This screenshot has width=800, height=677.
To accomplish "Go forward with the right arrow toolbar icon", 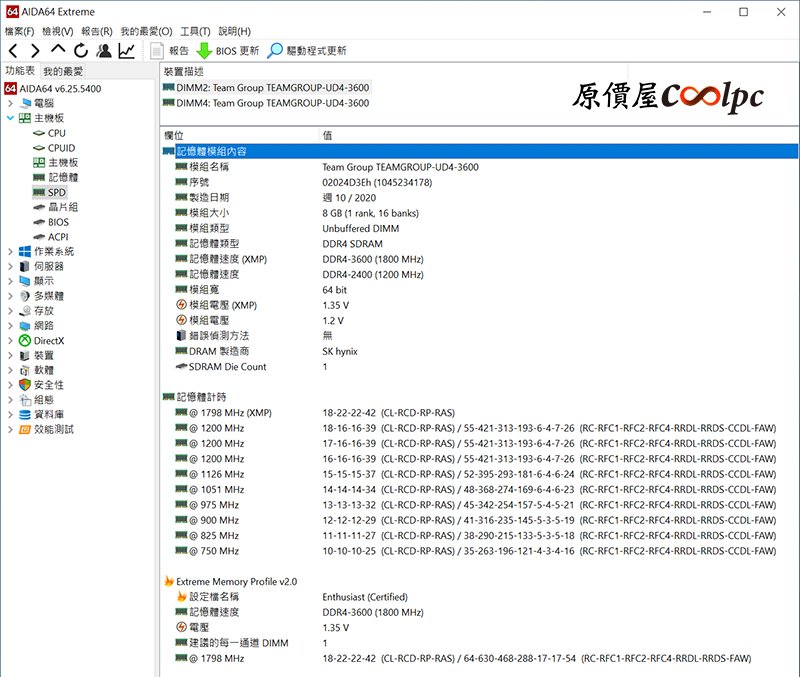I will coord(35,51).
